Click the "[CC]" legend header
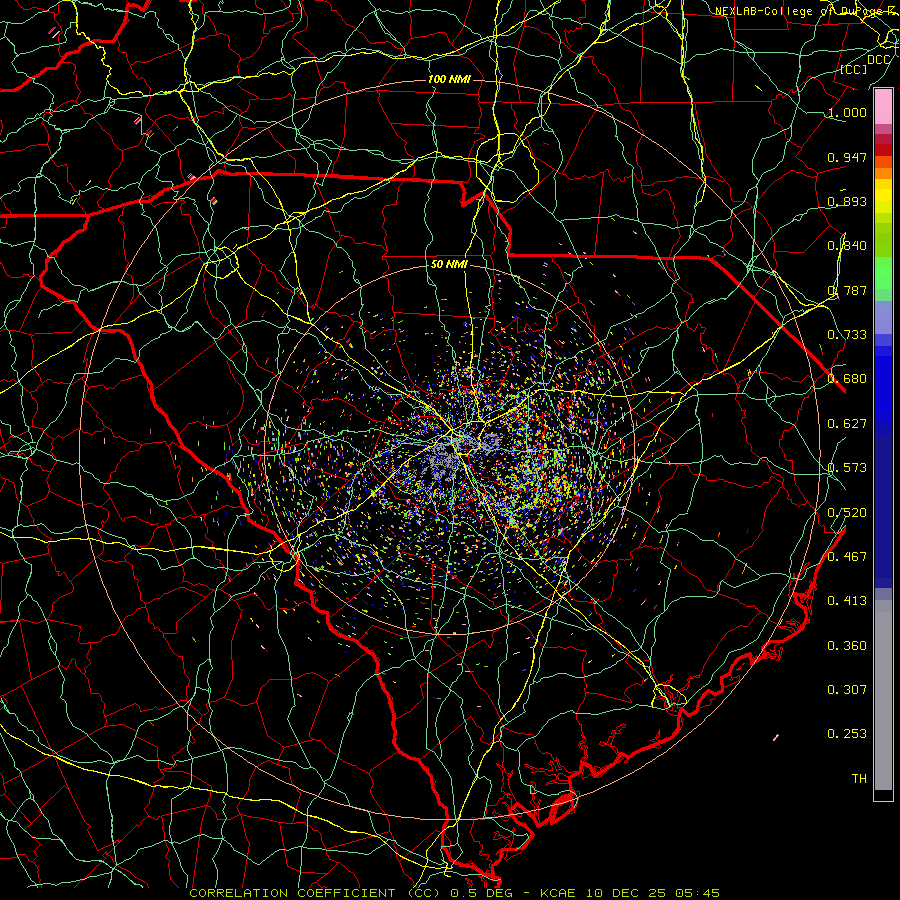This screenshot has height=900, width=900. 854,69
